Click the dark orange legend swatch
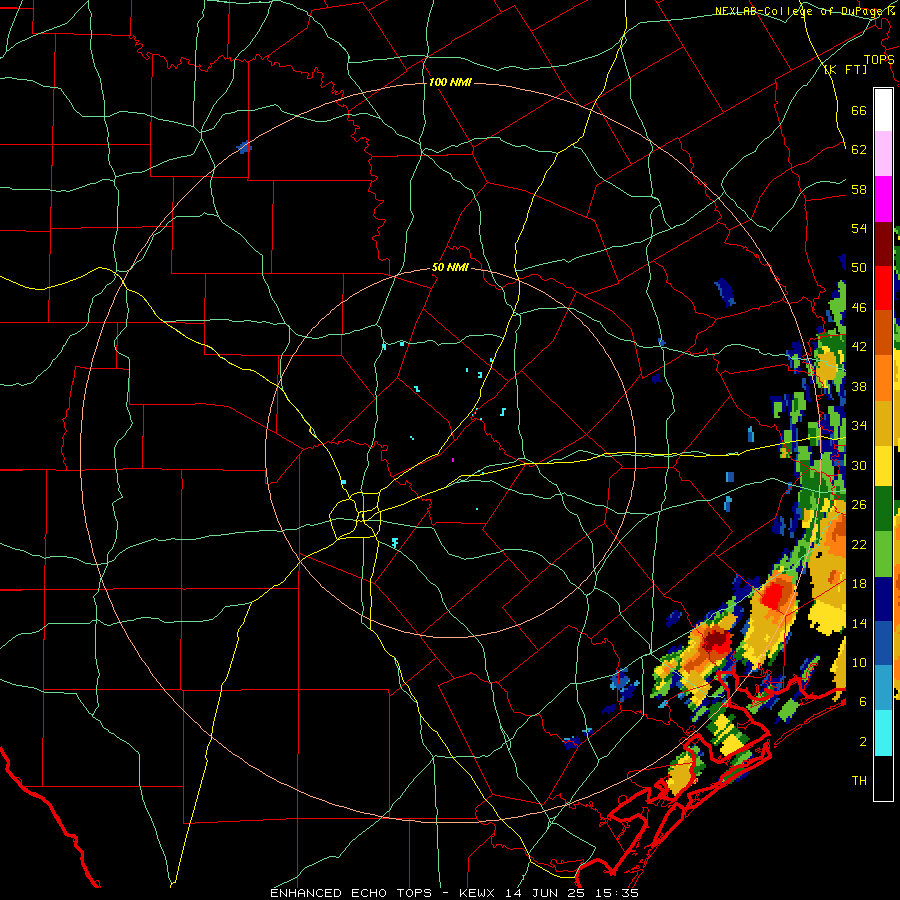Image resolution: width=900 pixels, height=900 pixels. point(883,333)
